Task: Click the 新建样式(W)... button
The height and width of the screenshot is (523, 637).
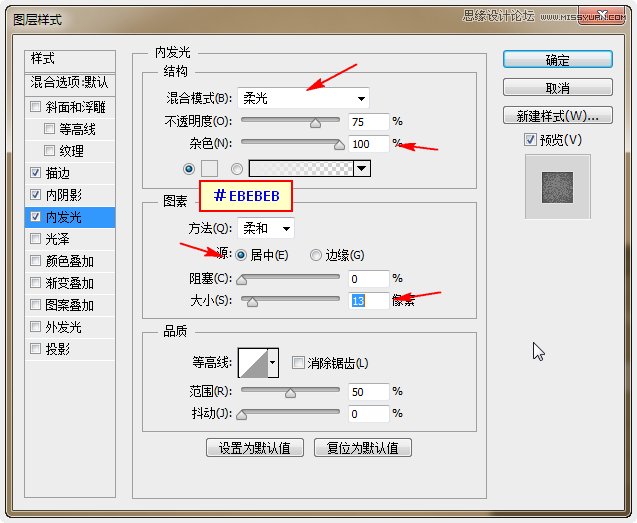Action: (558, 115)
